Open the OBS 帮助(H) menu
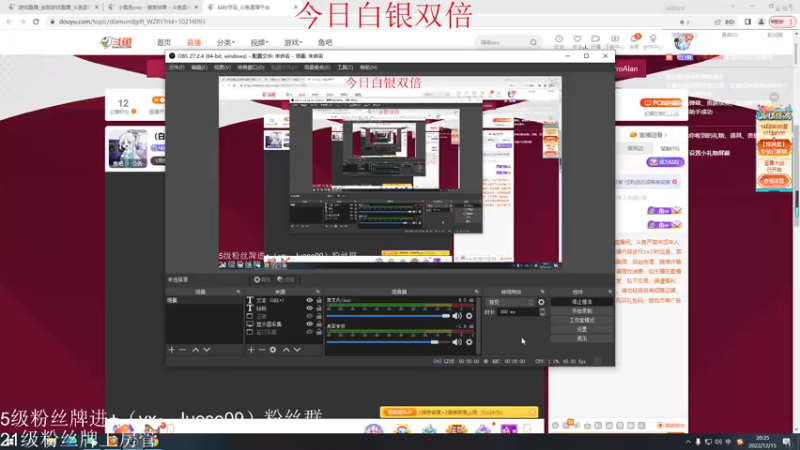Image resolution: width=800 pixels, height=450 pixels. point(368,67)
